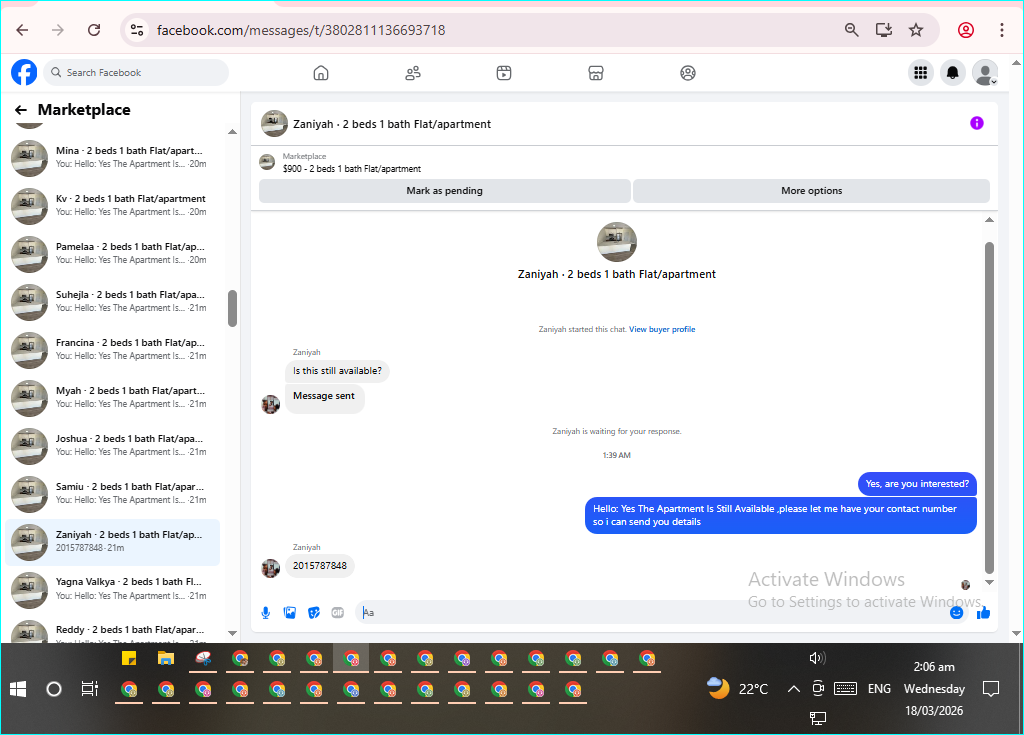Open the Marketplace storefront icon
The image size is (1024, 735).
click(596, 73)
